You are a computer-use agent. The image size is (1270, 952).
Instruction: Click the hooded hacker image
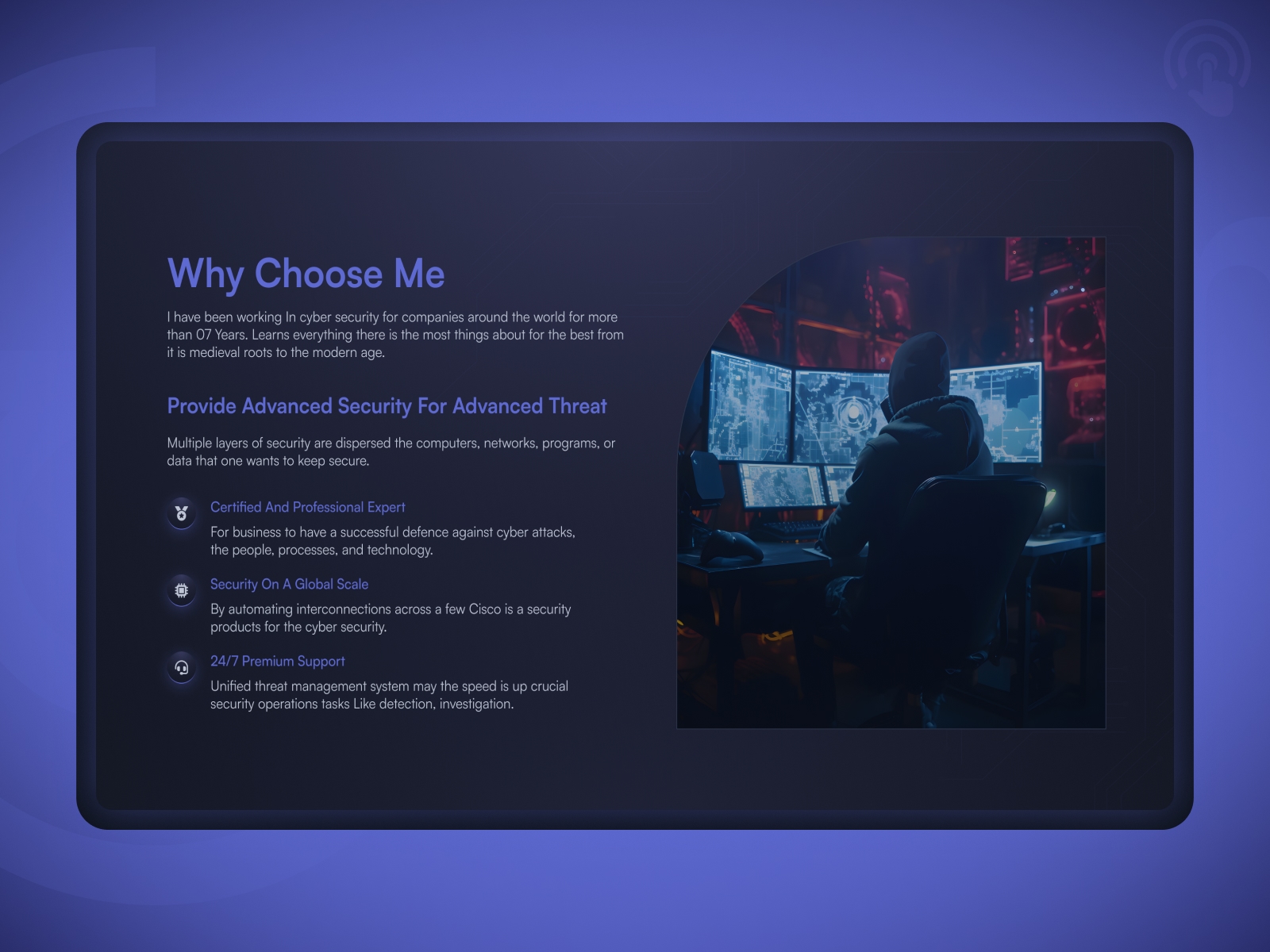891,482
